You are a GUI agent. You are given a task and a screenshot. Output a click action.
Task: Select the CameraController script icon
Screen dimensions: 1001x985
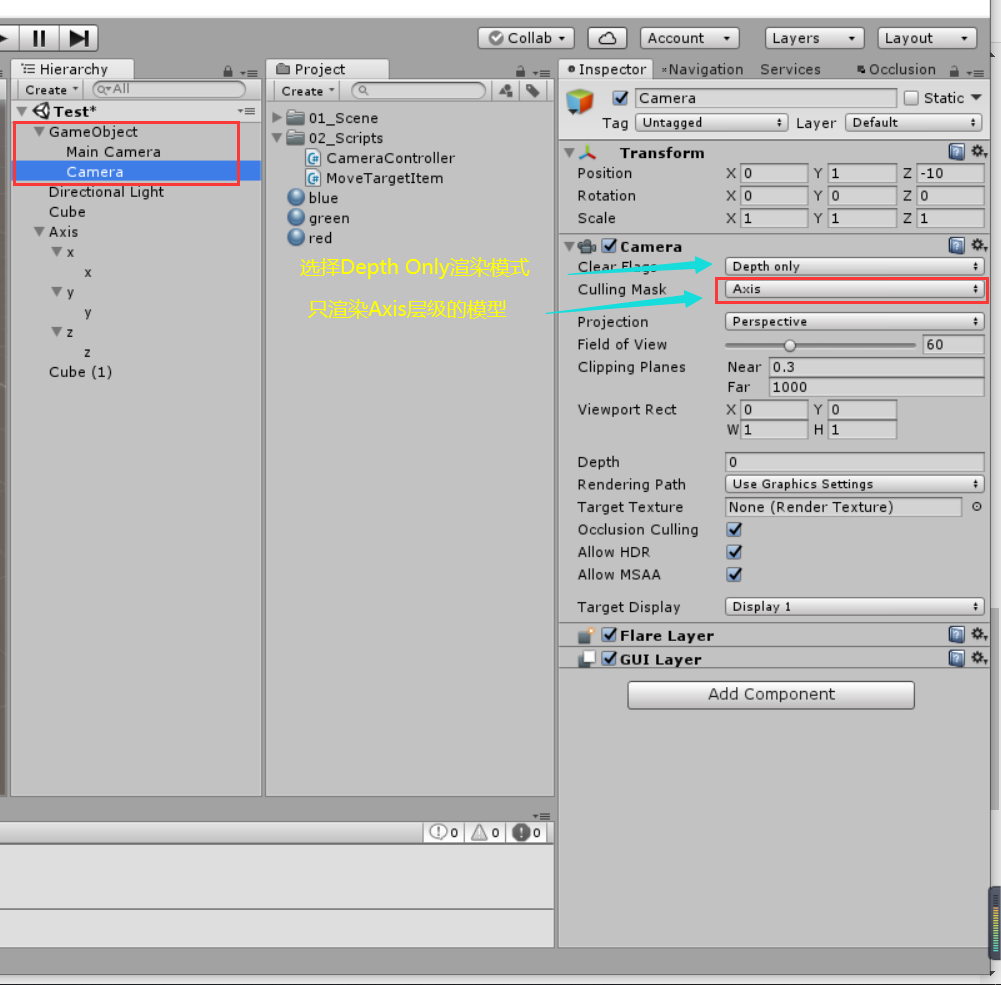313,158
